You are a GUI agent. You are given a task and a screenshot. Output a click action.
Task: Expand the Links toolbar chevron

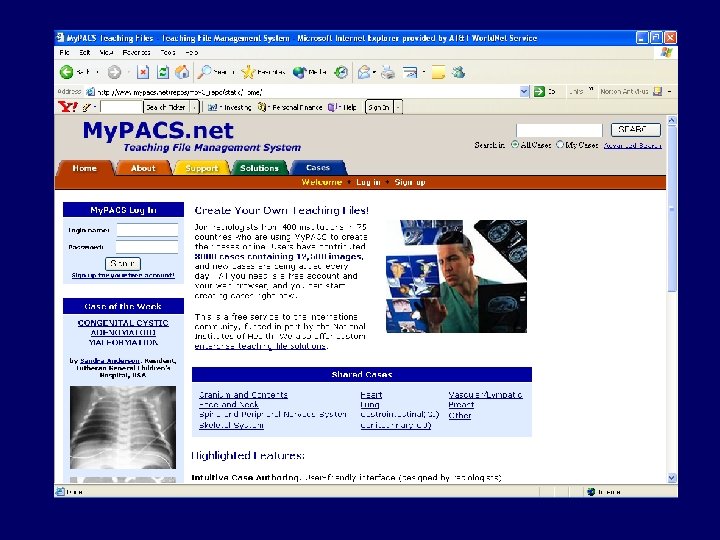591,90
